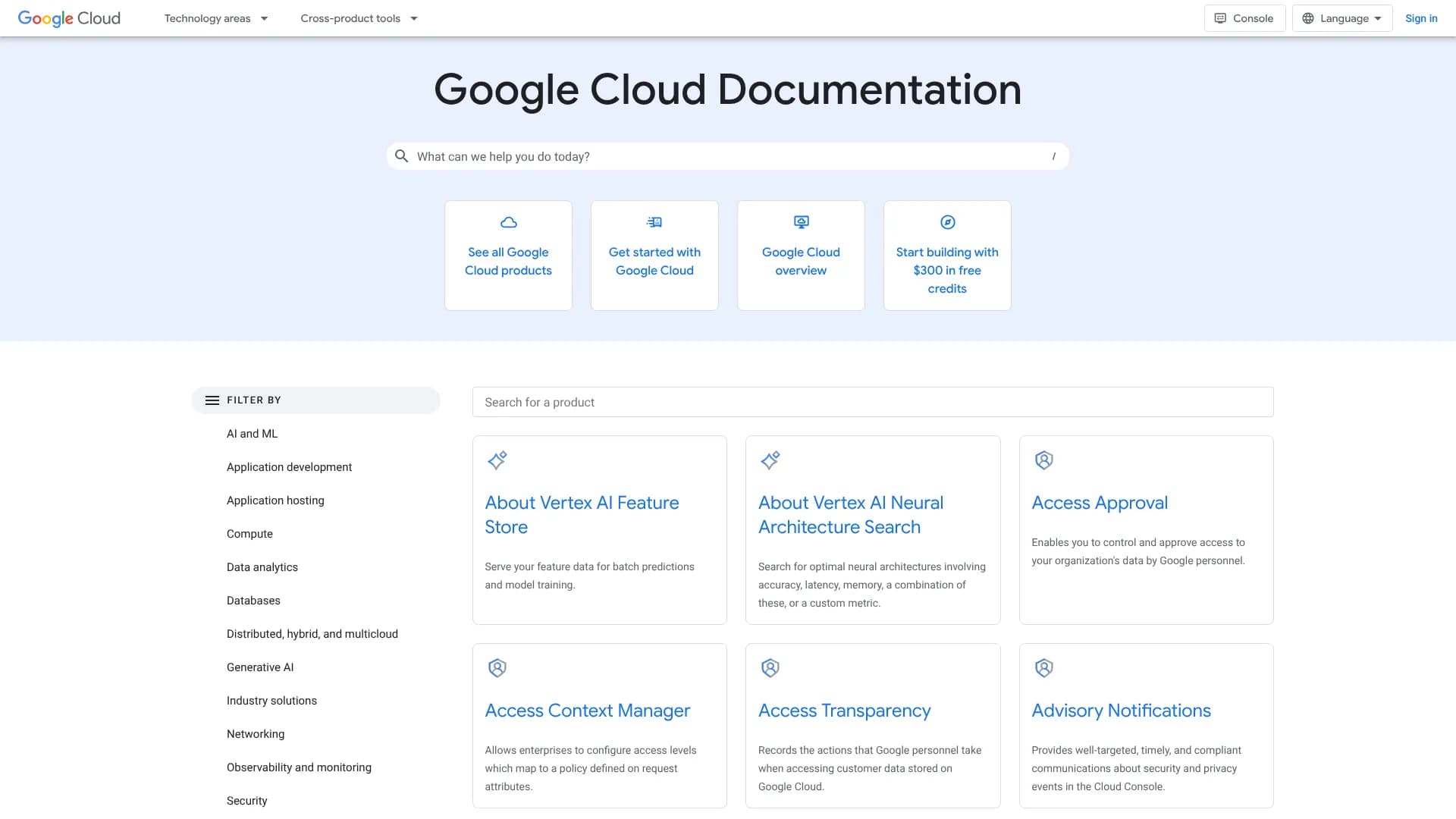
Task: Open About Vertex AI Feature Store title link
Action: click(x=582, y=515)
